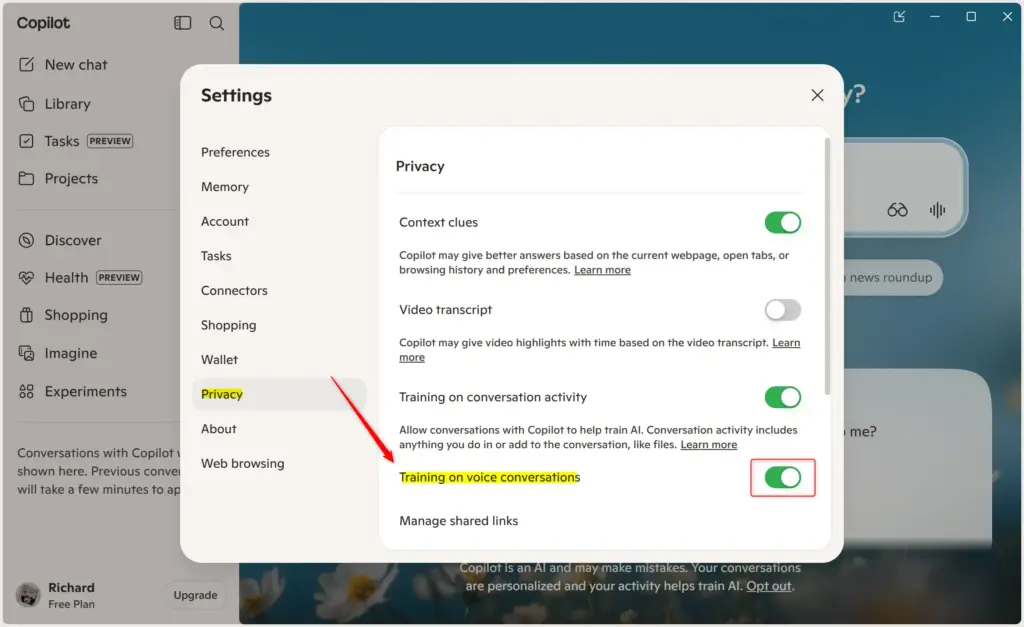Click the PREVIEW badge next to Health
The image size is (1024, 627).
[119, 278]
